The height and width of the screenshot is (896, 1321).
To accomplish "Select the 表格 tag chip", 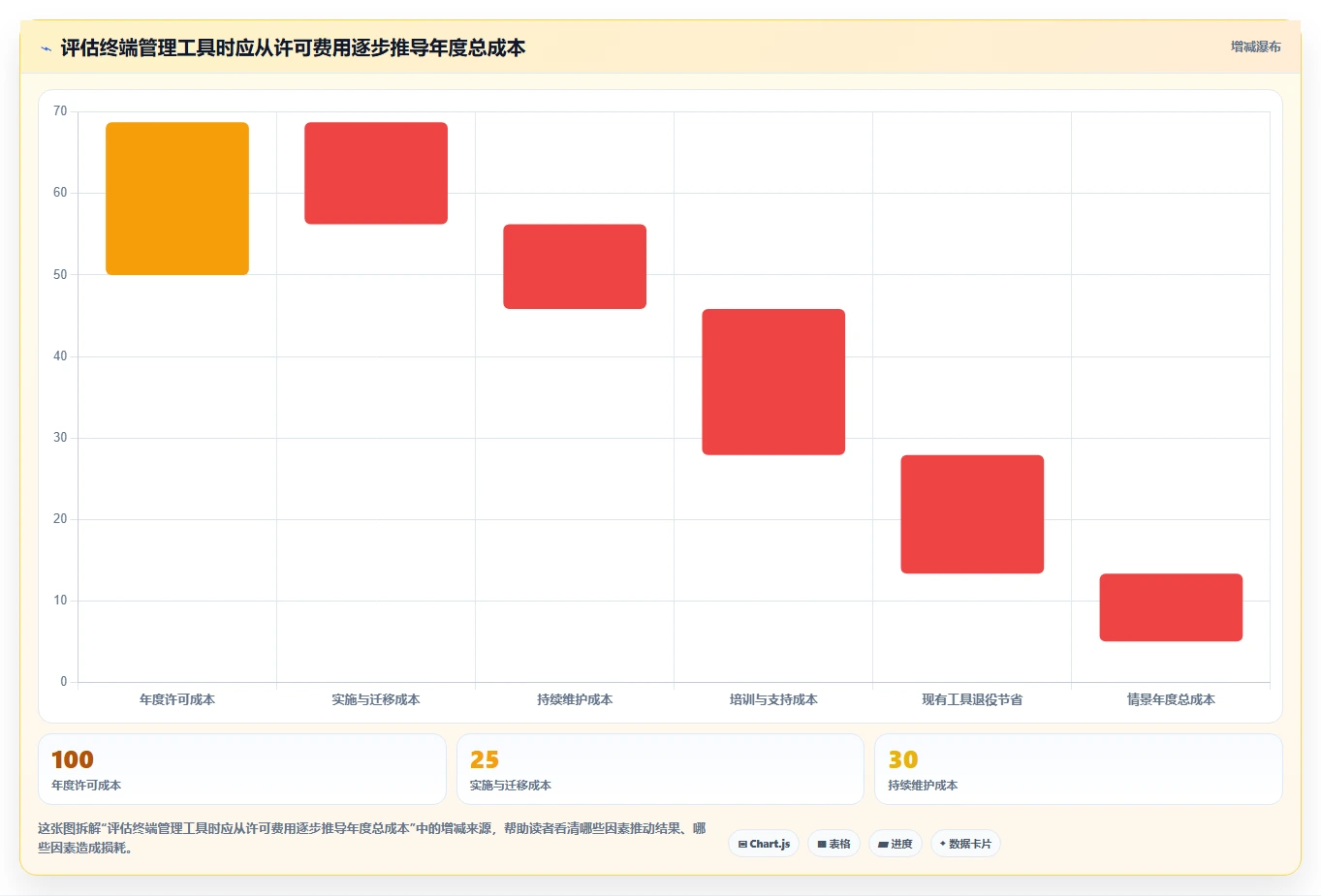I will (x=833, y=844).
